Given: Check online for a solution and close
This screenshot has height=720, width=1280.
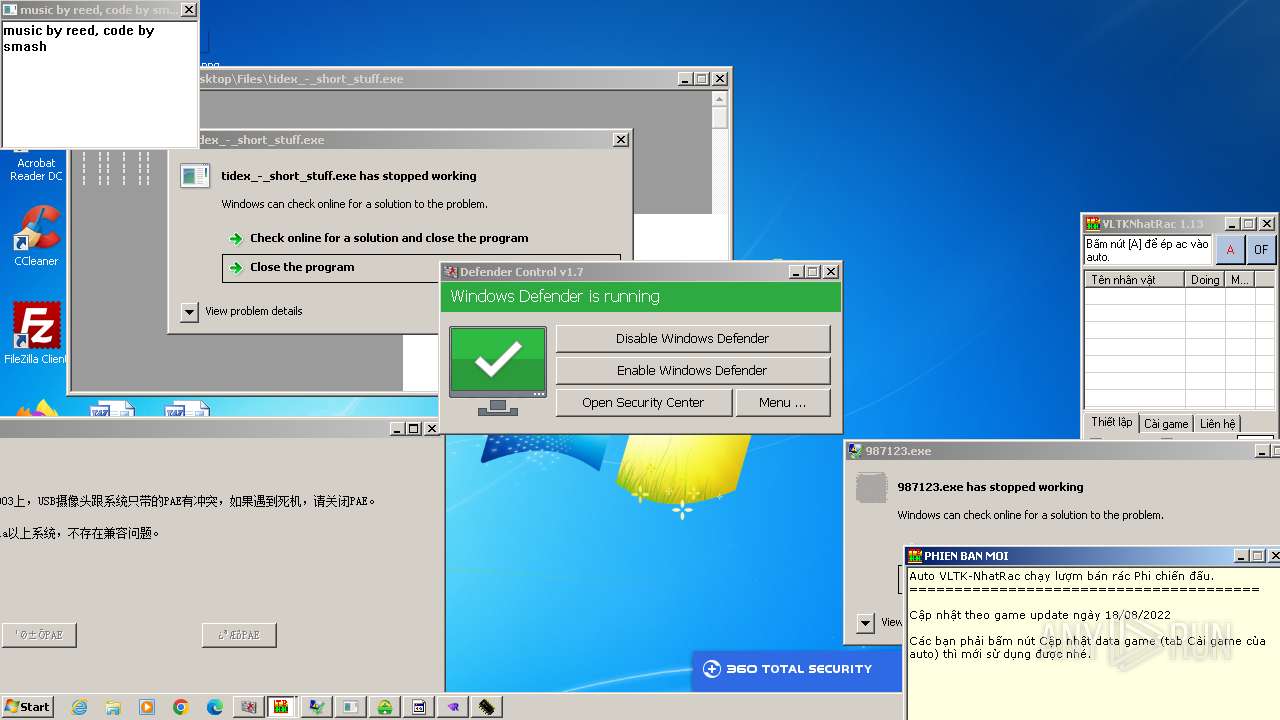Looking at the screenshot, I should tap(389, 238).
